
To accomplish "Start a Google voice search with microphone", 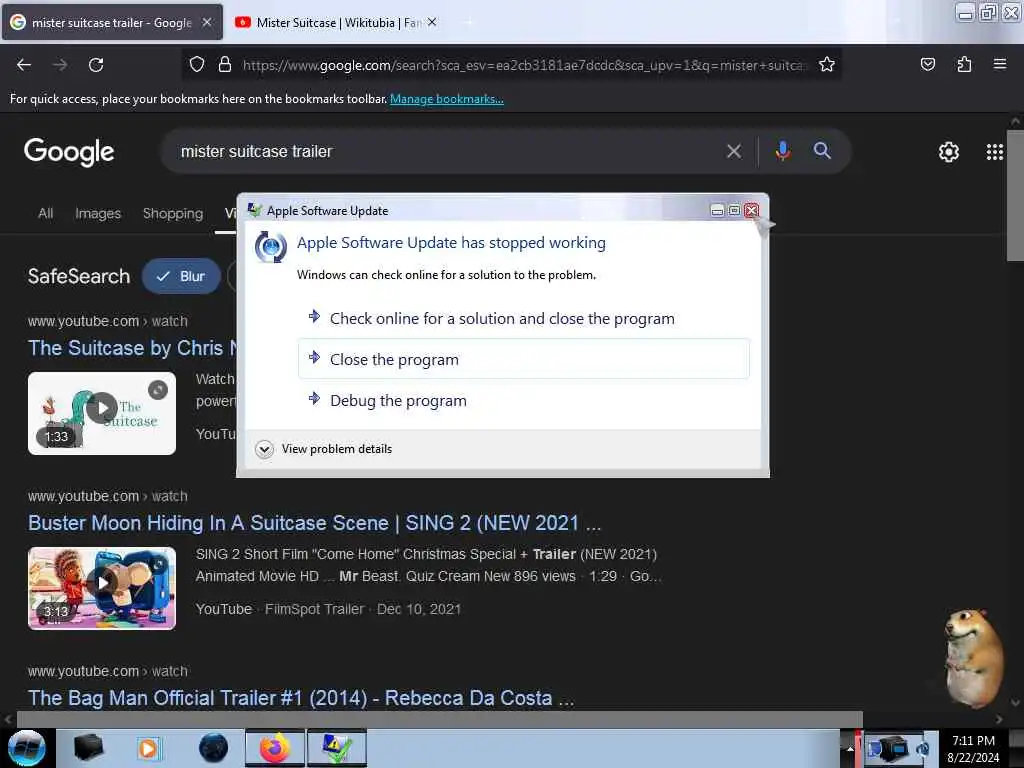I will click(x=782, y=152).
